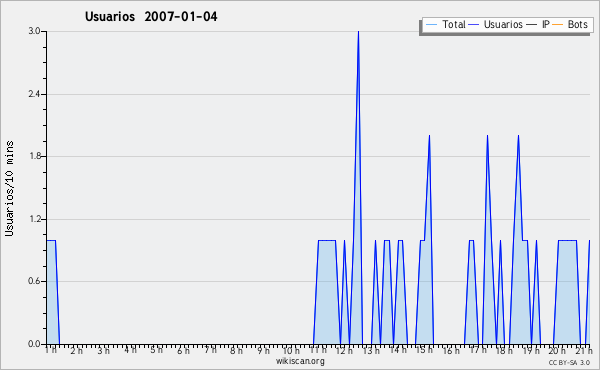Click the 3.0 y-axis value
Viewport: 600px width, 370px height.
(x=35, y=31)
